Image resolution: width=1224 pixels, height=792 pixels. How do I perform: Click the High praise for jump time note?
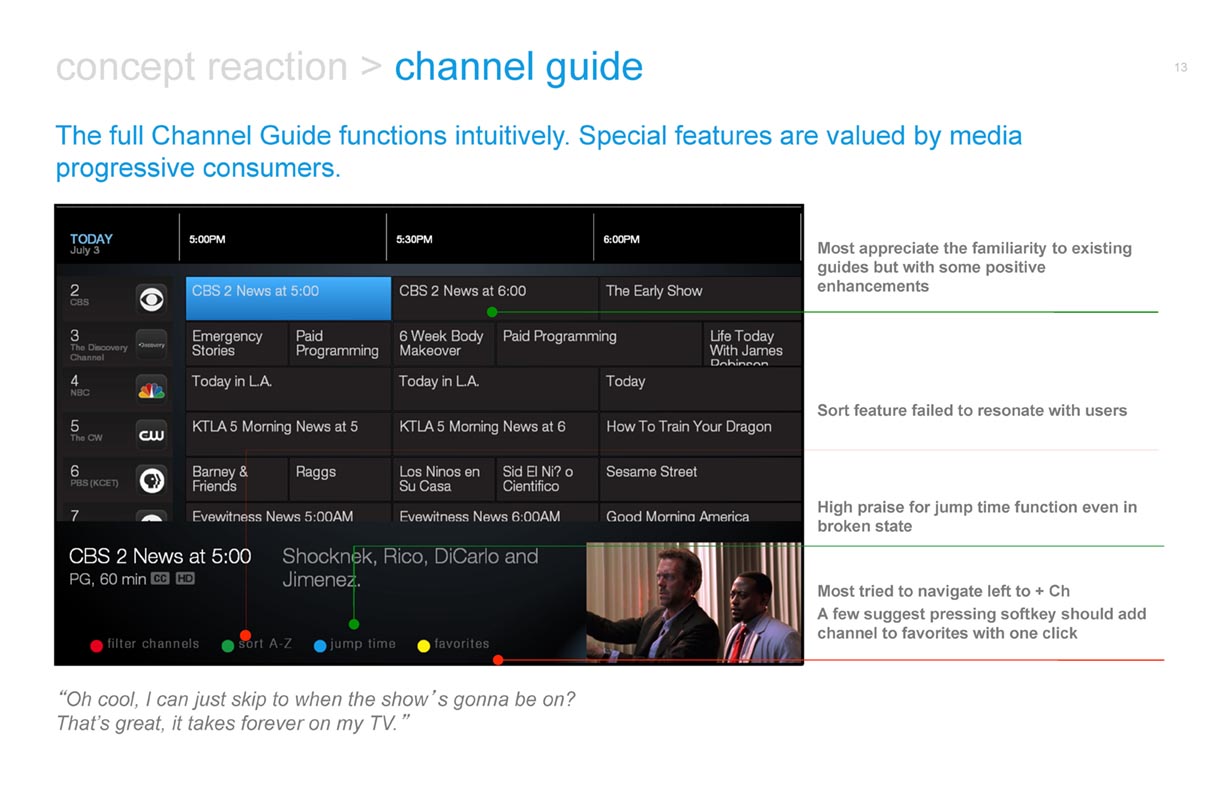[977, 516]
